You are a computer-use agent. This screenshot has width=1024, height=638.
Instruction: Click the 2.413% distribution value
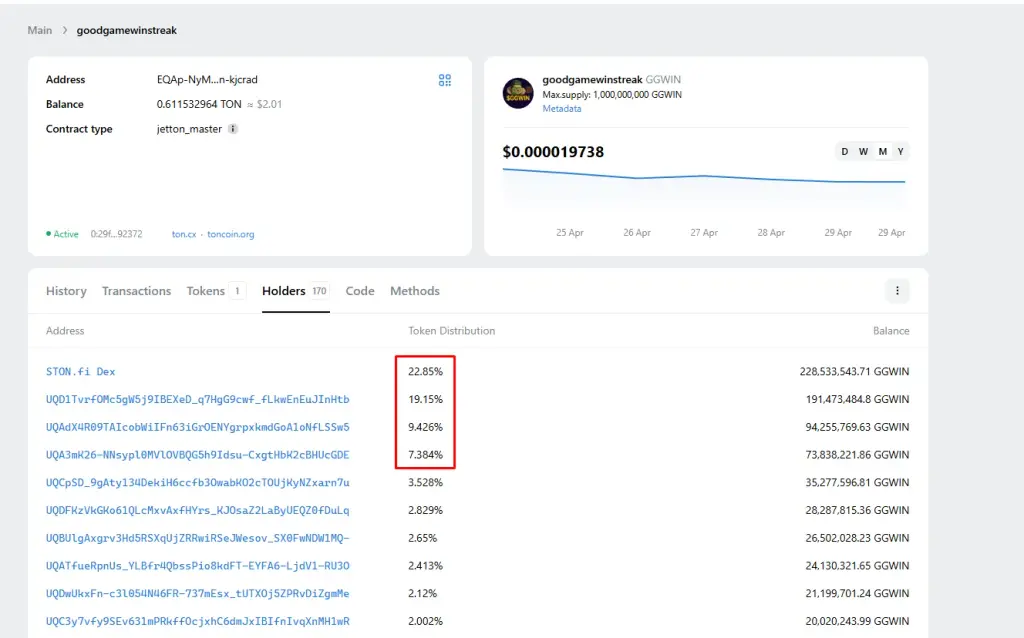(425, 566)
